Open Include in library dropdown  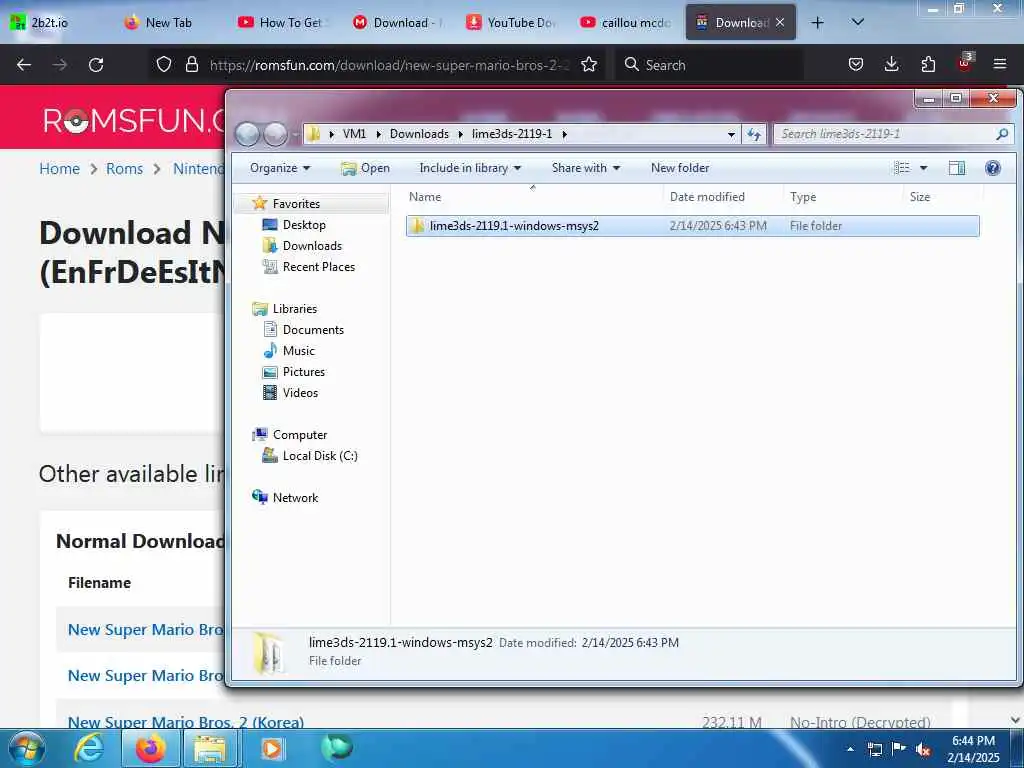470,168
